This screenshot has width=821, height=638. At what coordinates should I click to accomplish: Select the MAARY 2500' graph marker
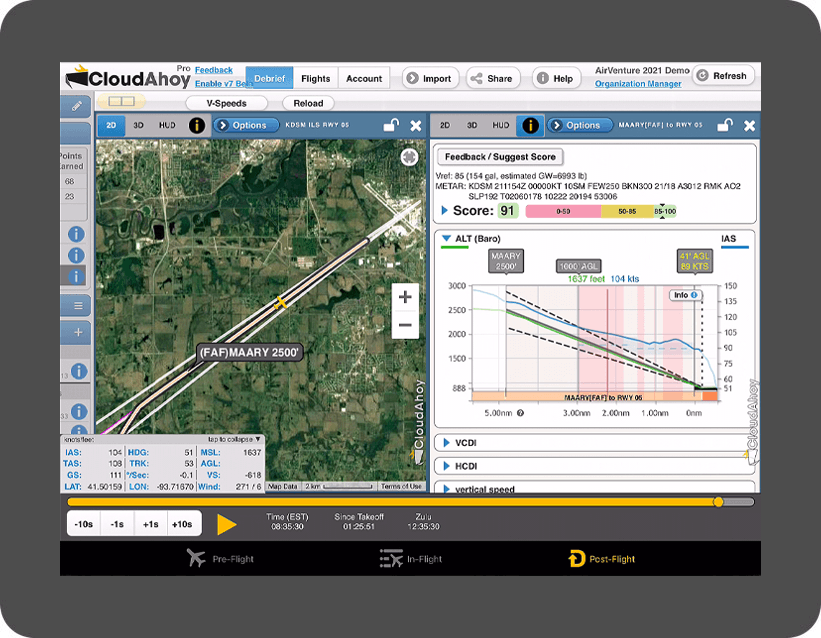point(505,261)
